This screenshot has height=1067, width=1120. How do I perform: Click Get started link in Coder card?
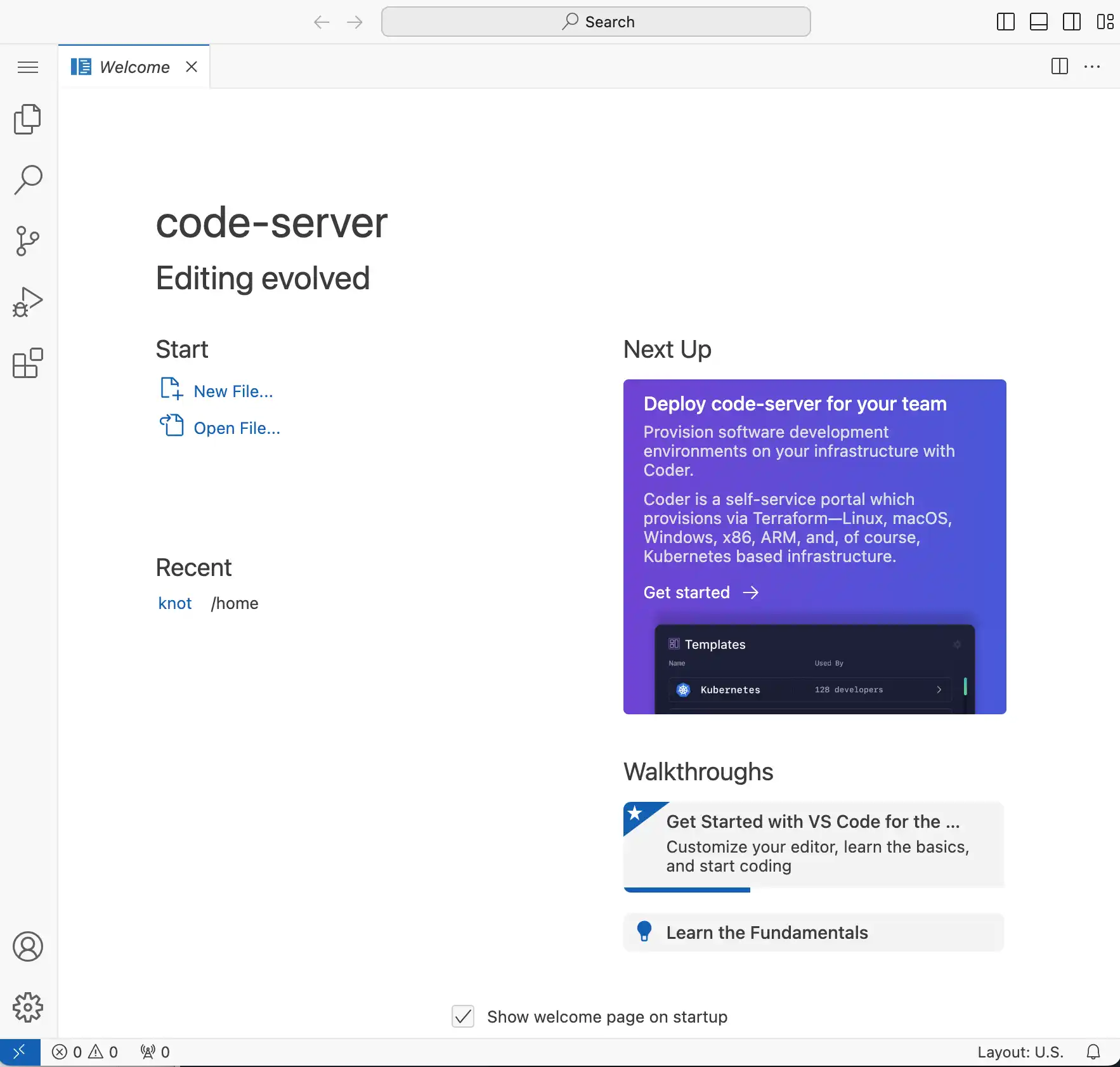pyautogui.click(x=687, y=592)
